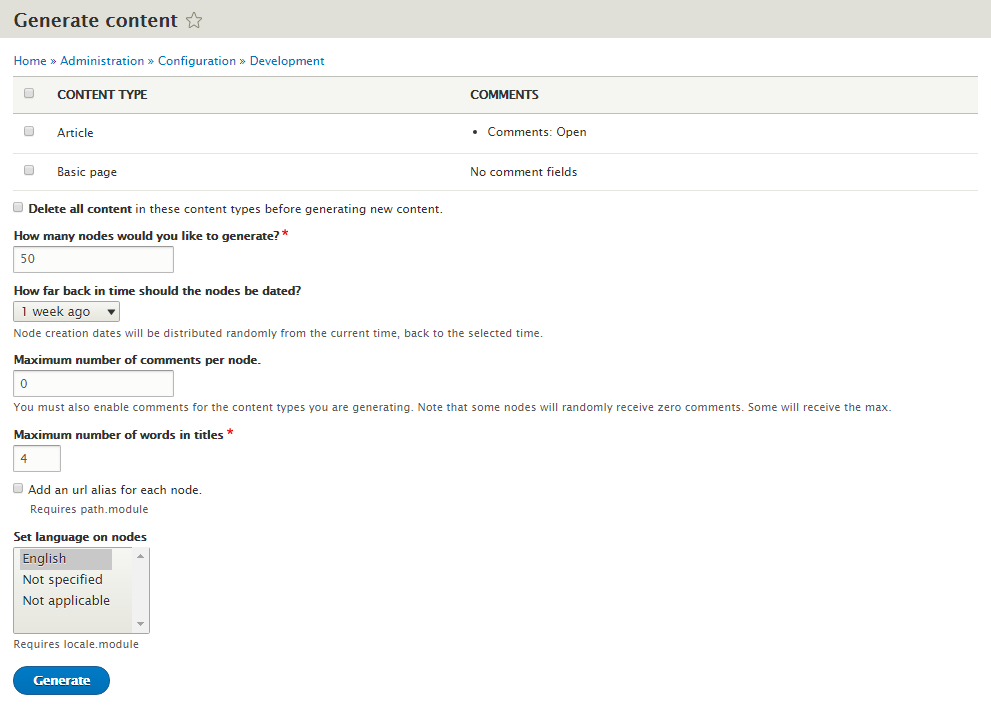Click the Generate button

[61, 680]
